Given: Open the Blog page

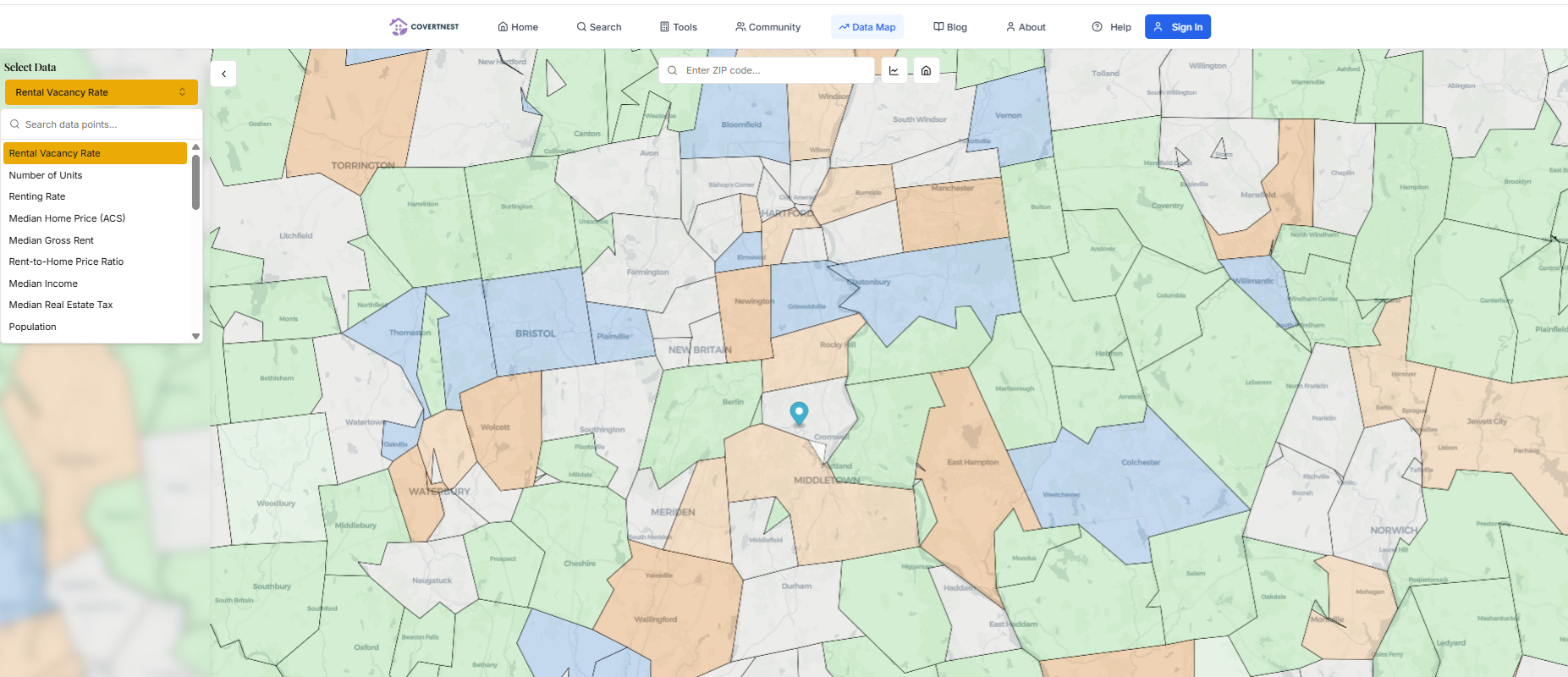Looking at the screenshot, I should 950,27.
